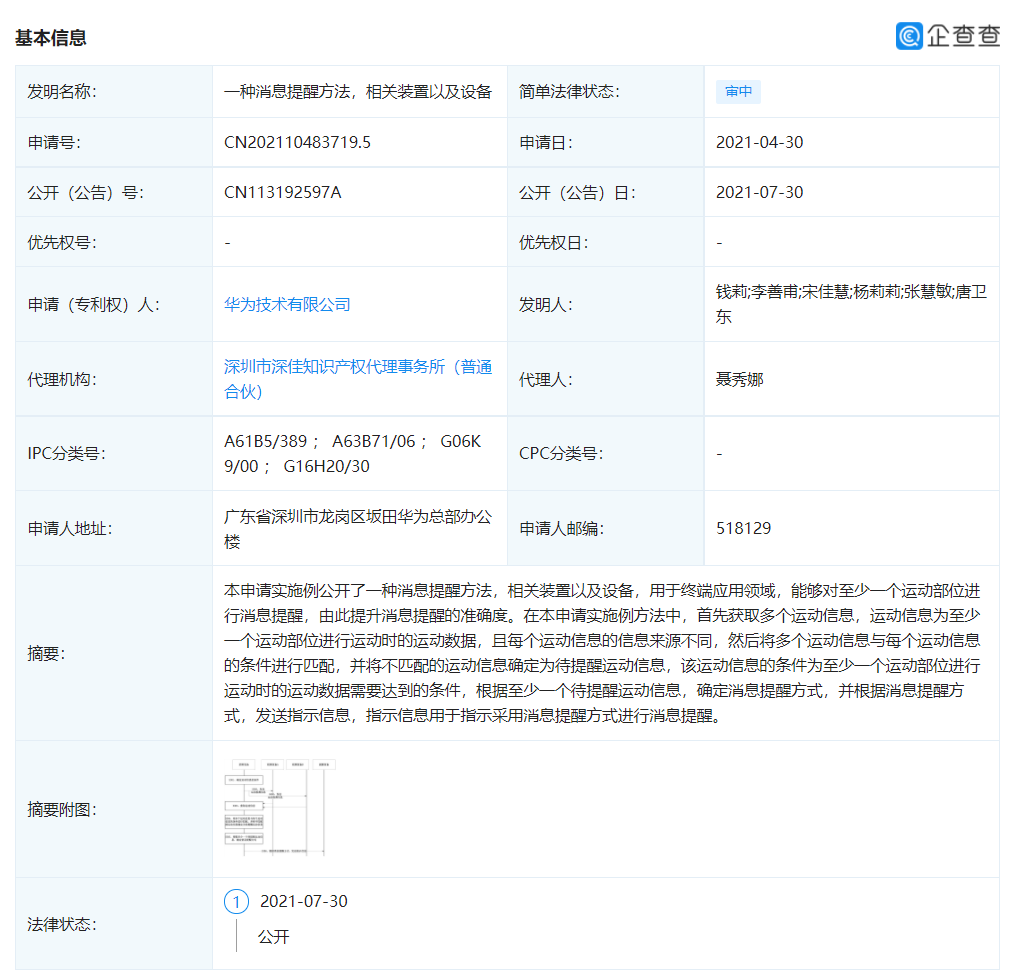Select IPC classification A61B5/389 text

pyautogui.click(x=266, y=441)
